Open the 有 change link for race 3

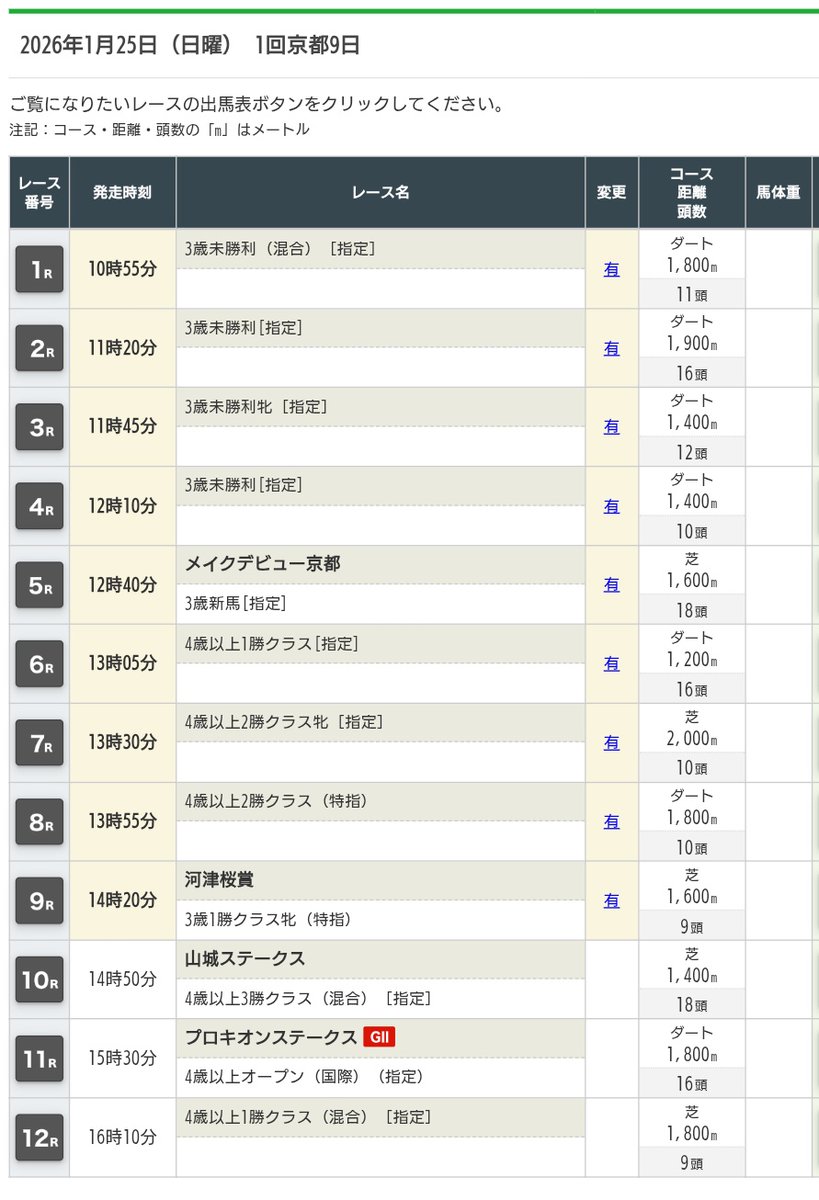coord(610,427)
